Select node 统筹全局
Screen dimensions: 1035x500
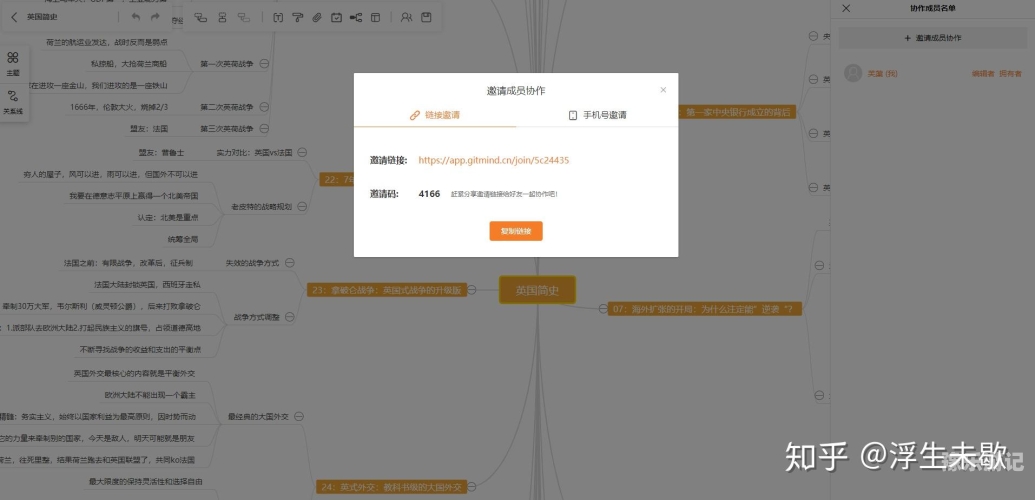(x=183, y=239)
